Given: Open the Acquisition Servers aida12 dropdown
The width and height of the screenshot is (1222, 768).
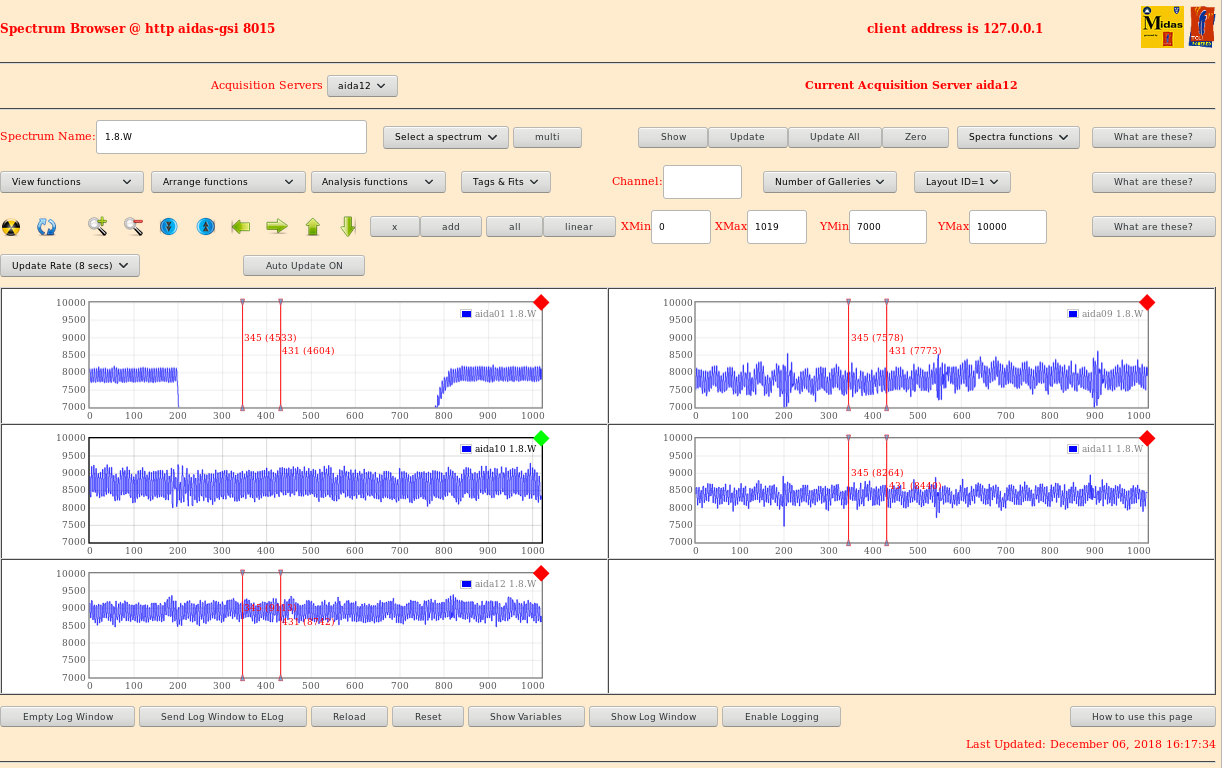Looking at the screenshot, I should pyautogui.click(x=362, y=86).
